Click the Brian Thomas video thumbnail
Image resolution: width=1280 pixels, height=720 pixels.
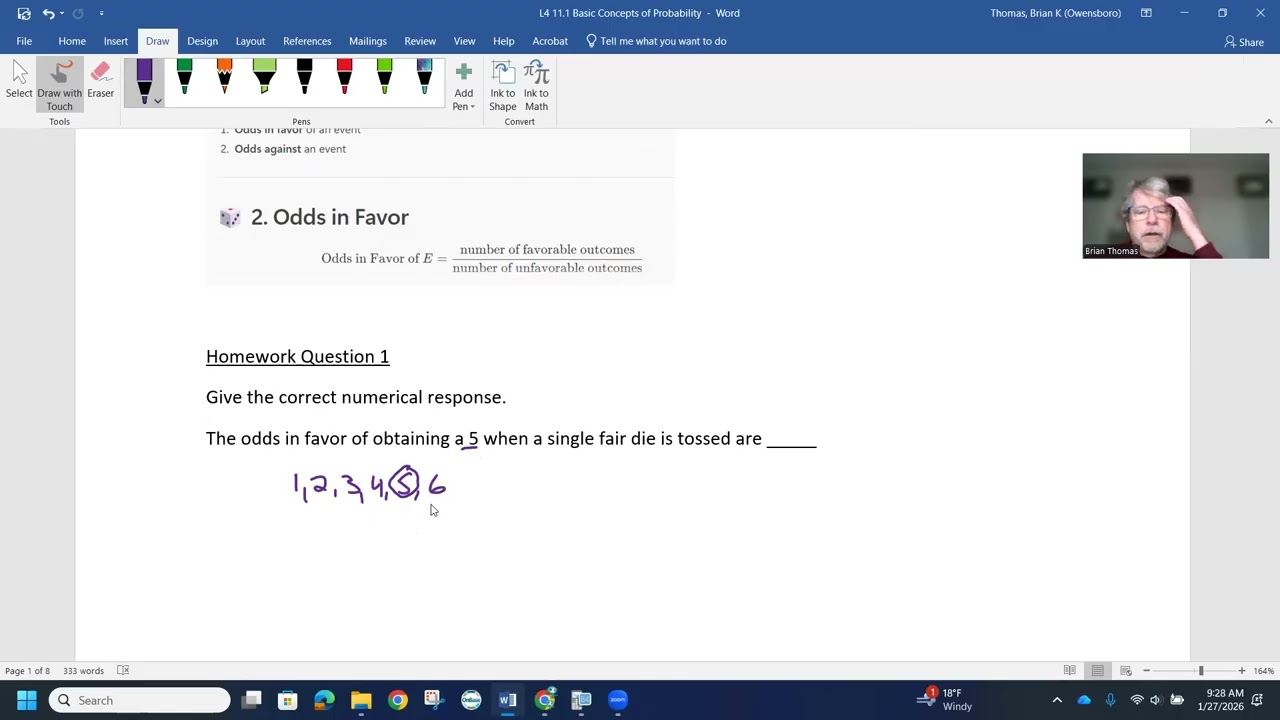point(1175,206)
